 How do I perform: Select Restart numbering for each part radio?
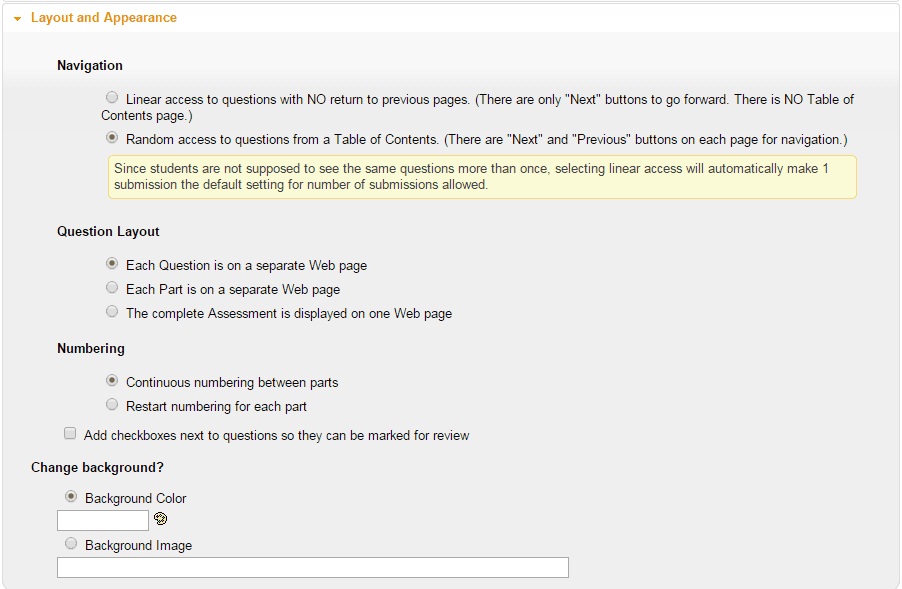click(x=112, y=404)
